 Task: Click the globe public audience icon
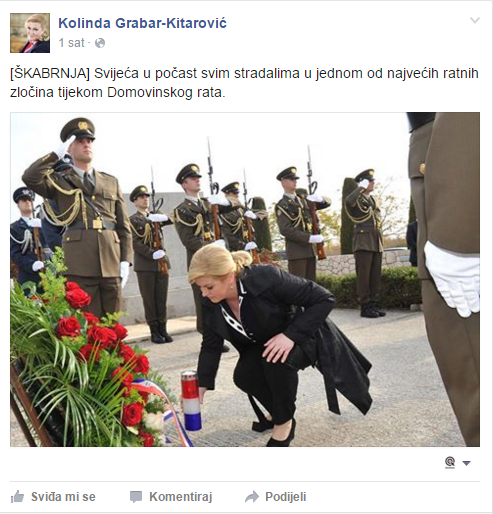pyautogui.click(x=100, y=43)
